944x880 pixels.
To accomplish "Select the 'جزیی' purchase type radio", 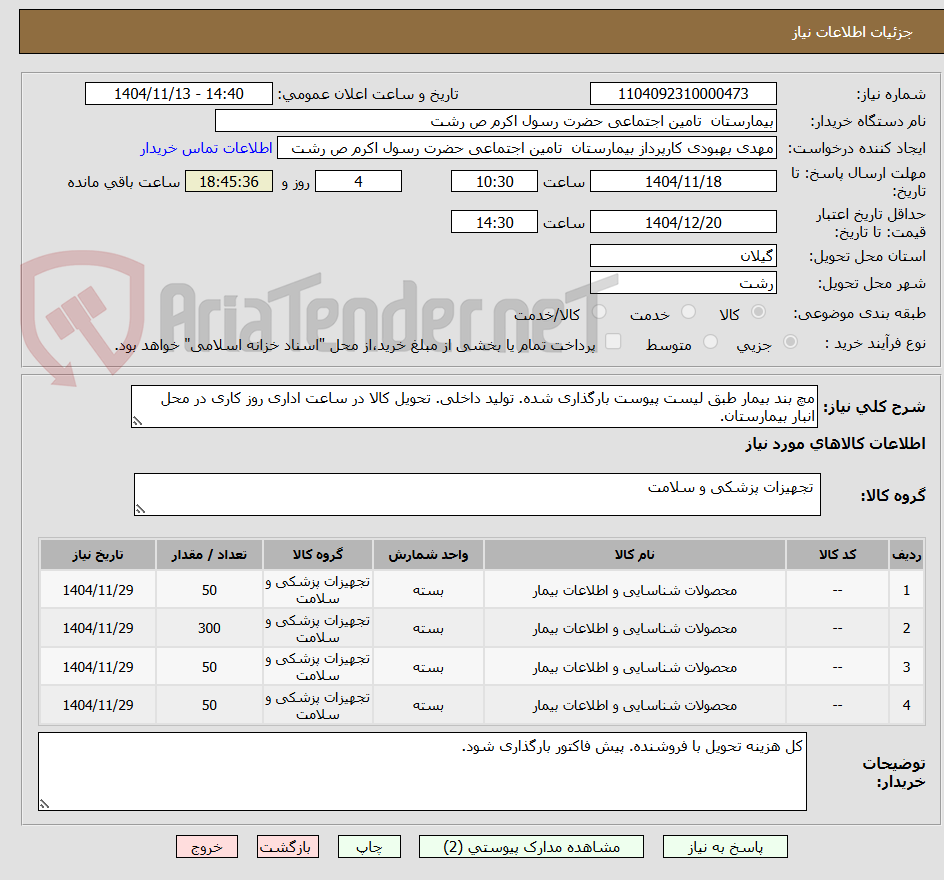I will point(790,342).
